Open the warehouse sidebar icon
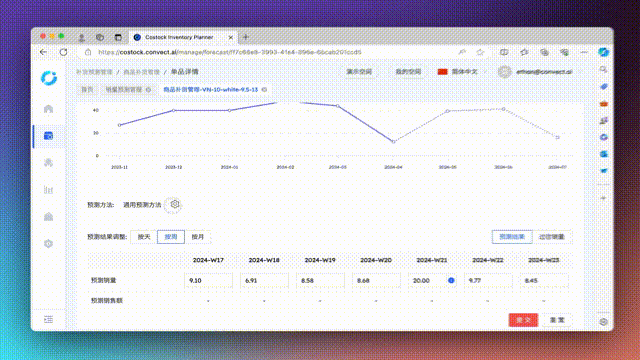The width and height of the screenshot is (640, 360). [x=49, y=216]
